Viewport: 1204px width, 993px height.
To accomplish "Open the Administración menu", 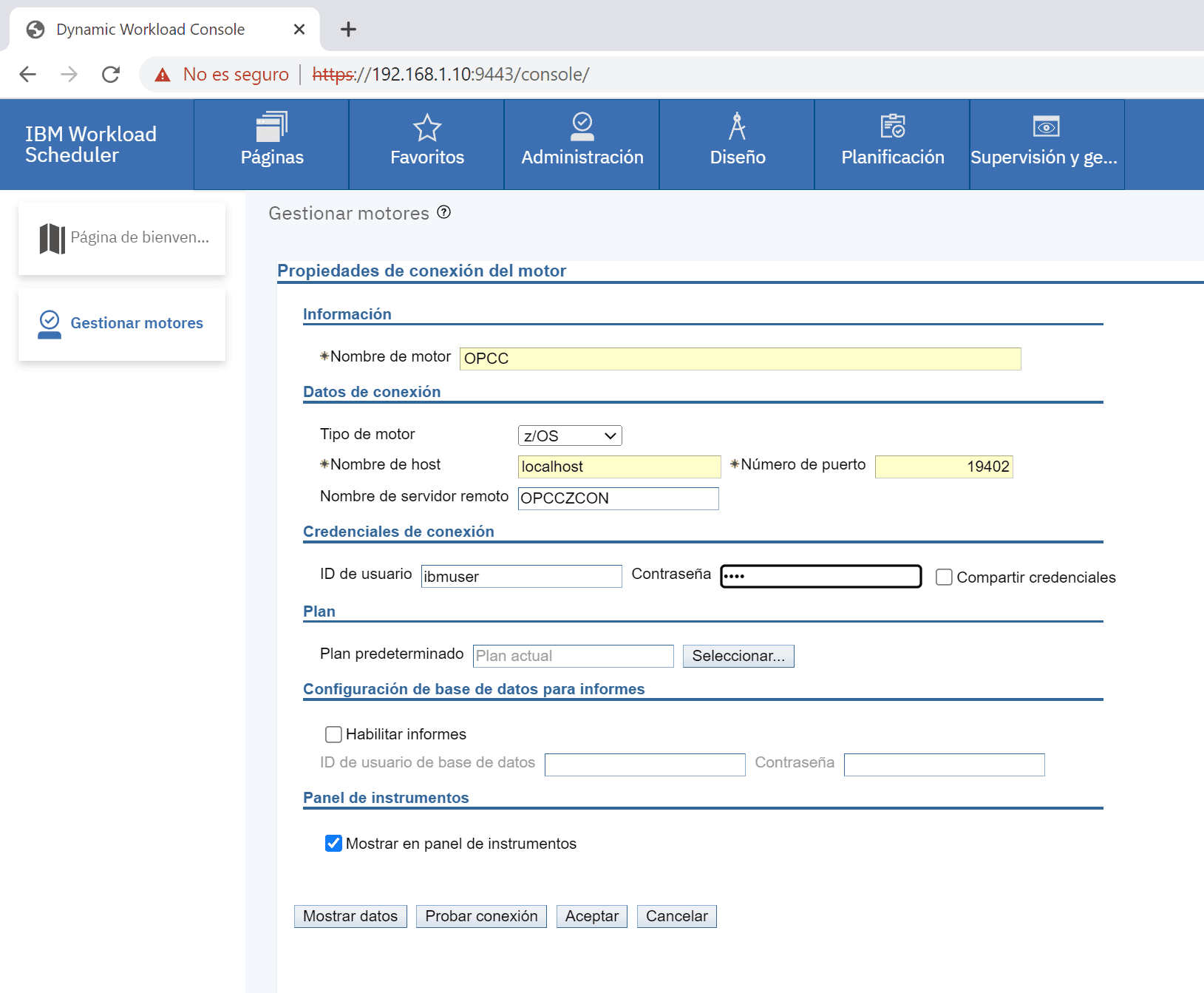I will [582, 144].
